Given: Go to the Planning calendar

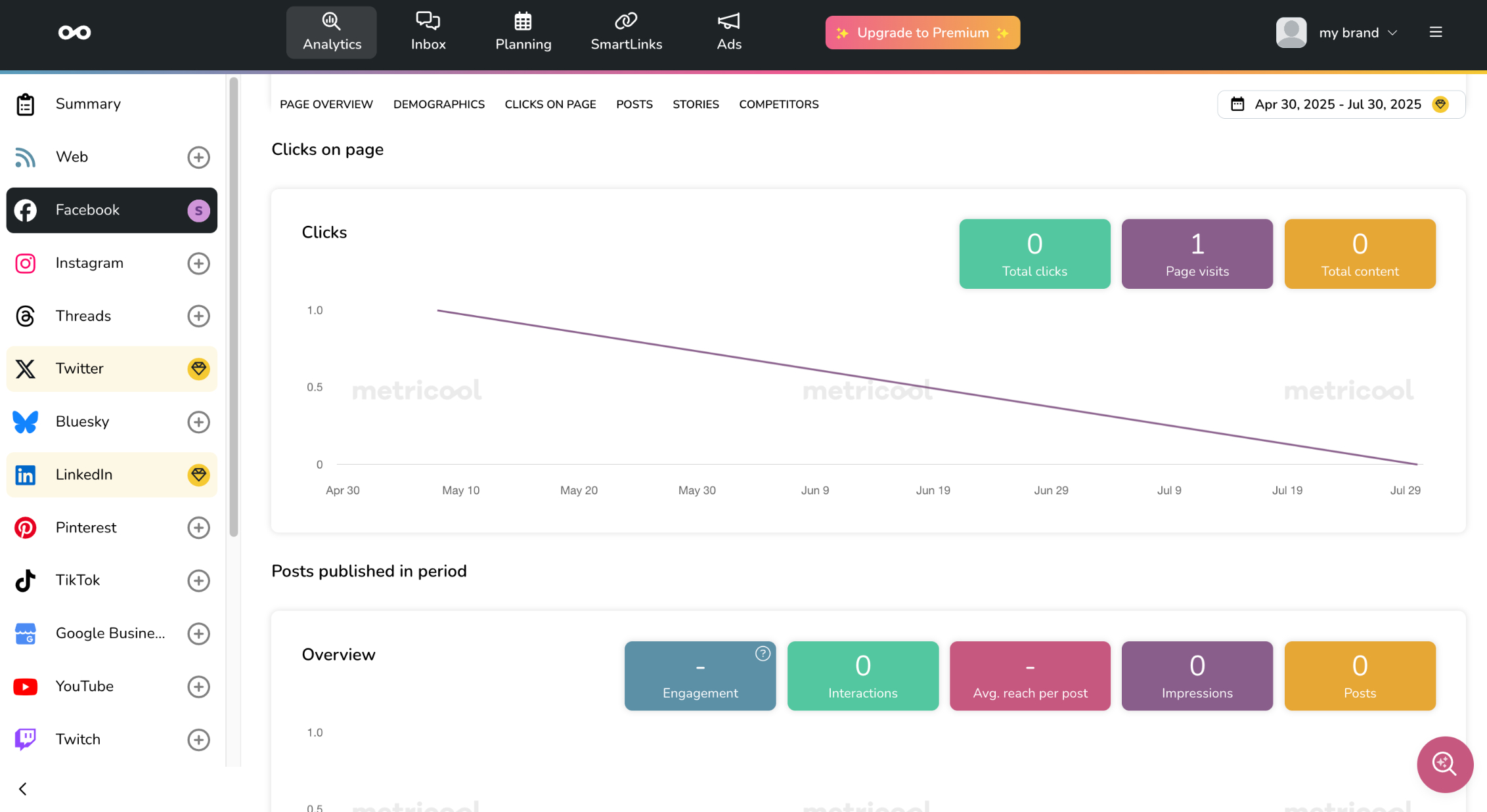Looking at the screenshot, I should click(x=523, y=32).
